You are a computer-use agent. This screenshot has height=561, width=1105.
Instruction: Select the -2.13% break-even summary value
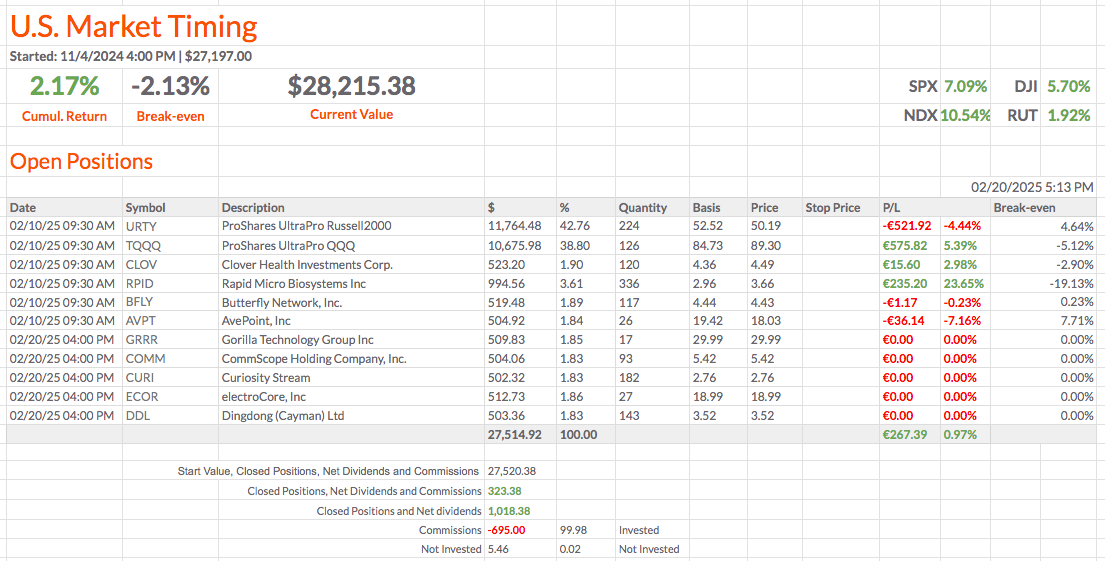click(170, 87)
